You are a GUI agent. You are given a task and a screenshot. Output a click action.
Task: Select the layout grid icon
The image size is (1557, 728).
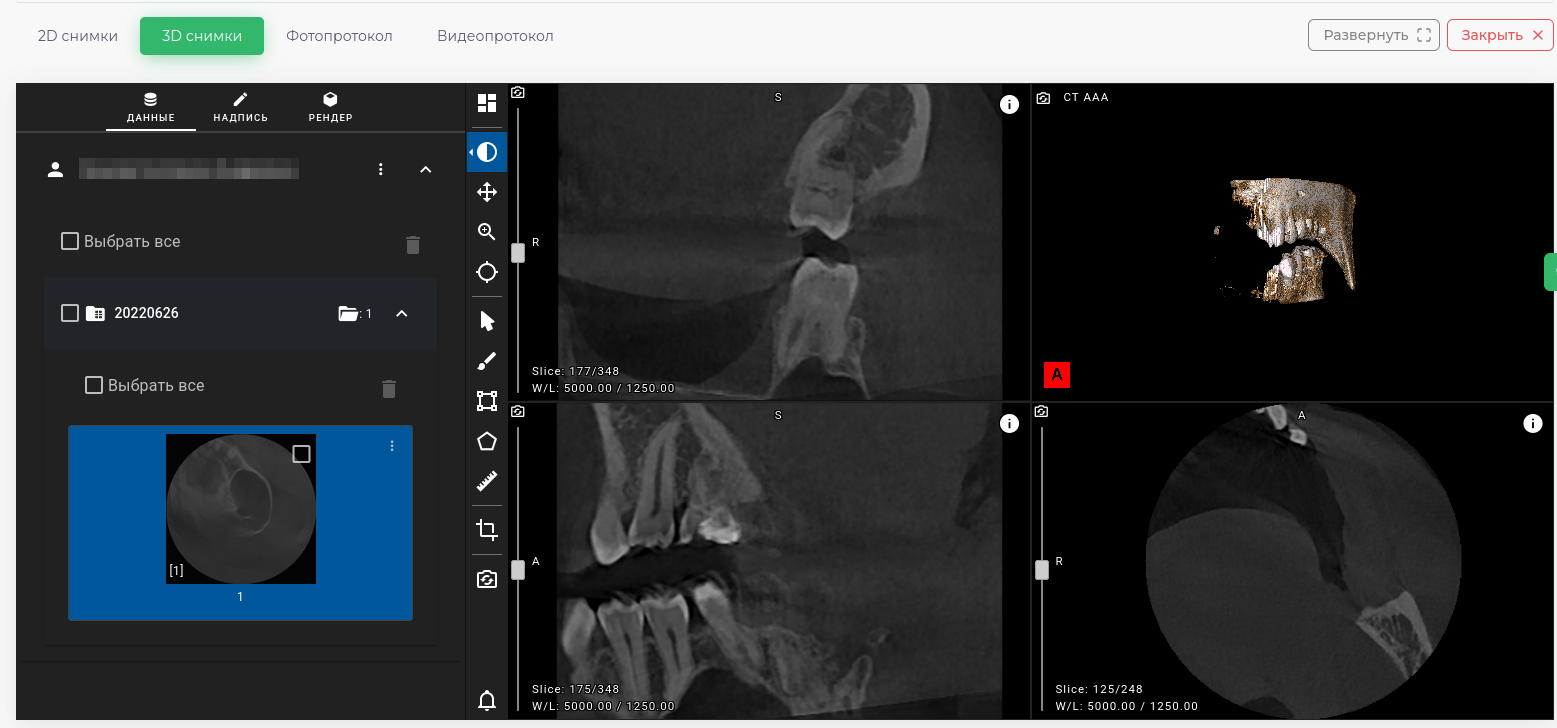click(x=487, y=104)
